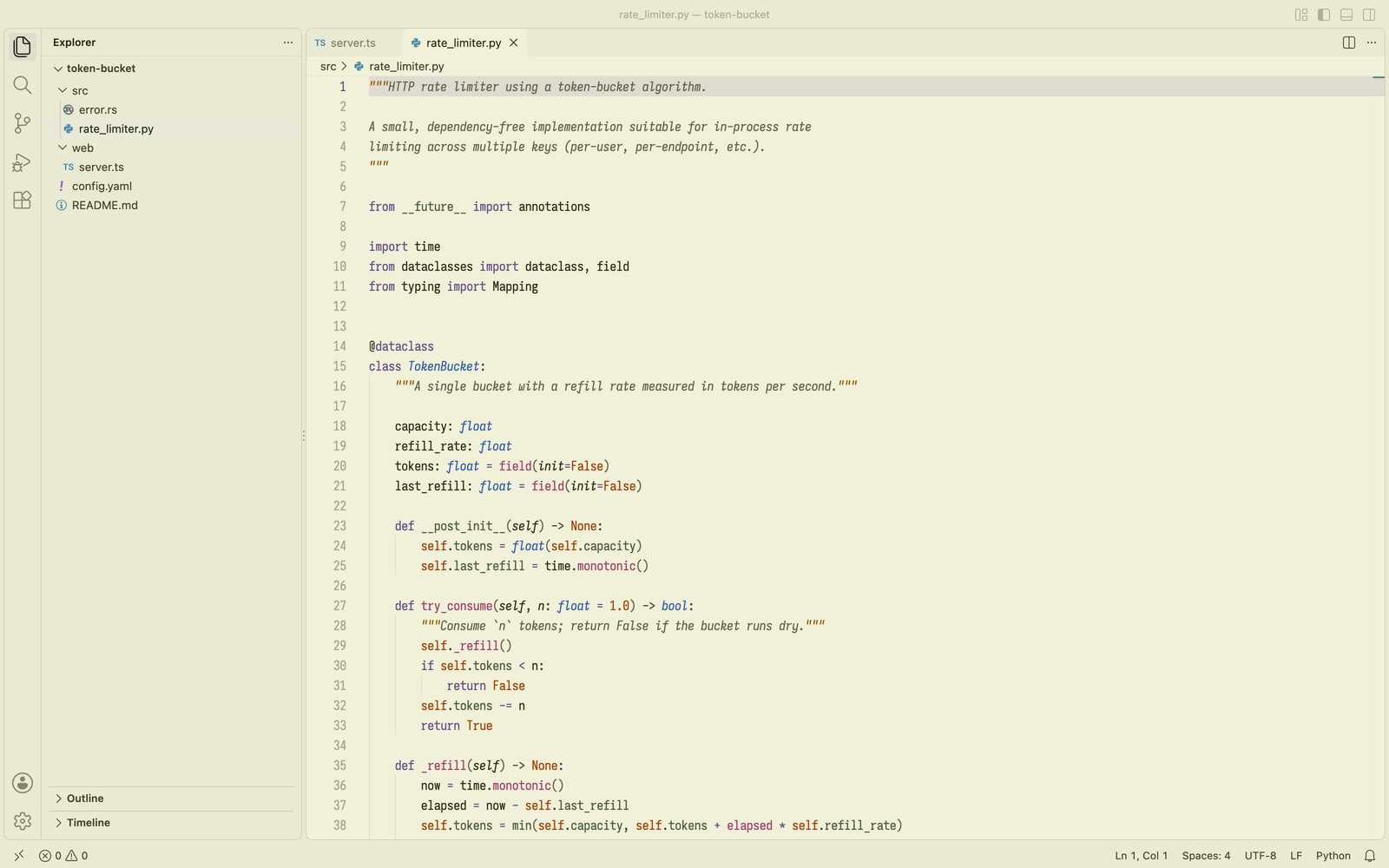1389x868 pixels.
Task: Open Run and Debug view icon
Action: pyautogui.click(x=23, y=162)
